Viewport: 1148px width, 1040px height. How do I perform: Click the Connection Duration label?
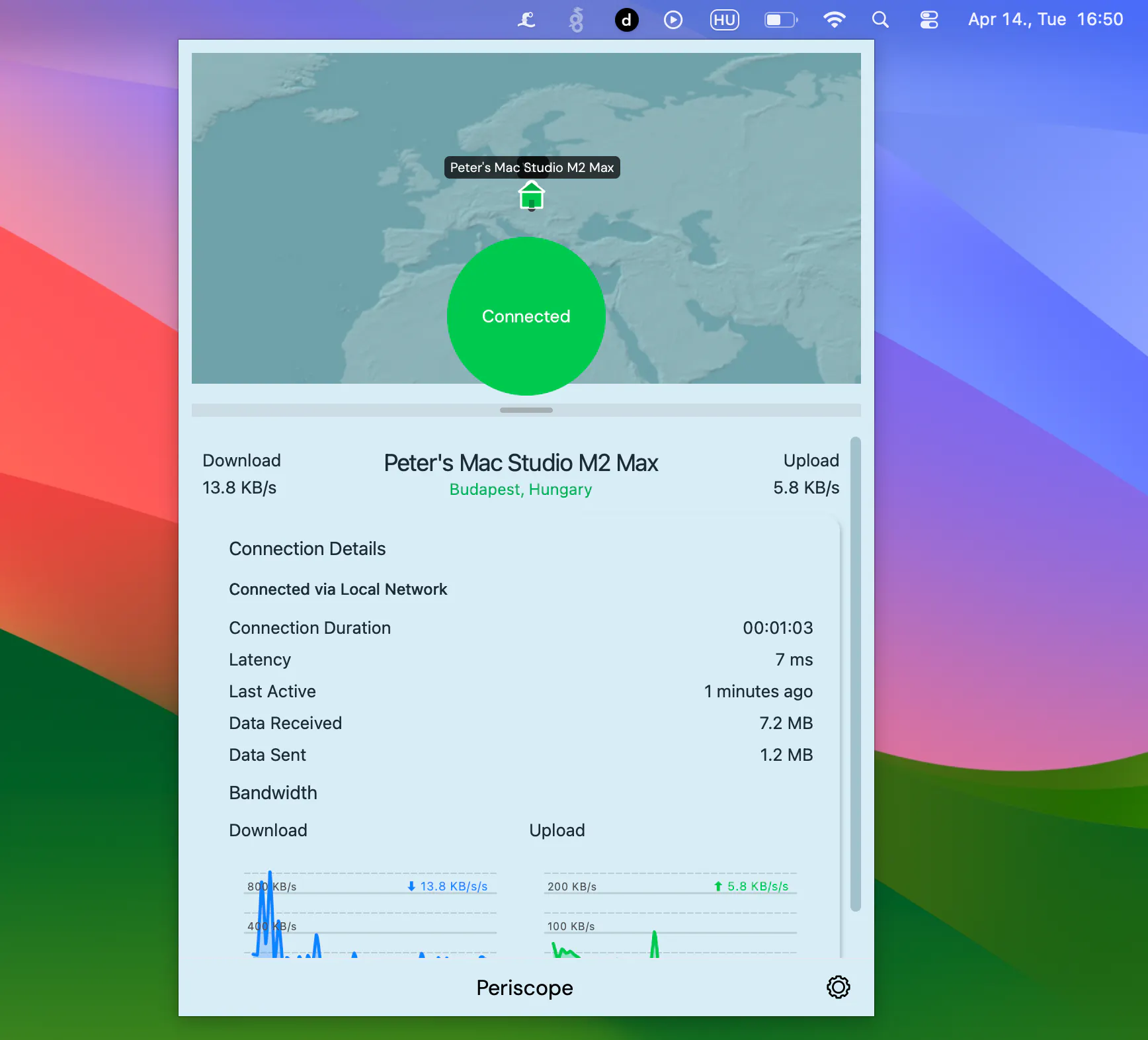point(310,628)
